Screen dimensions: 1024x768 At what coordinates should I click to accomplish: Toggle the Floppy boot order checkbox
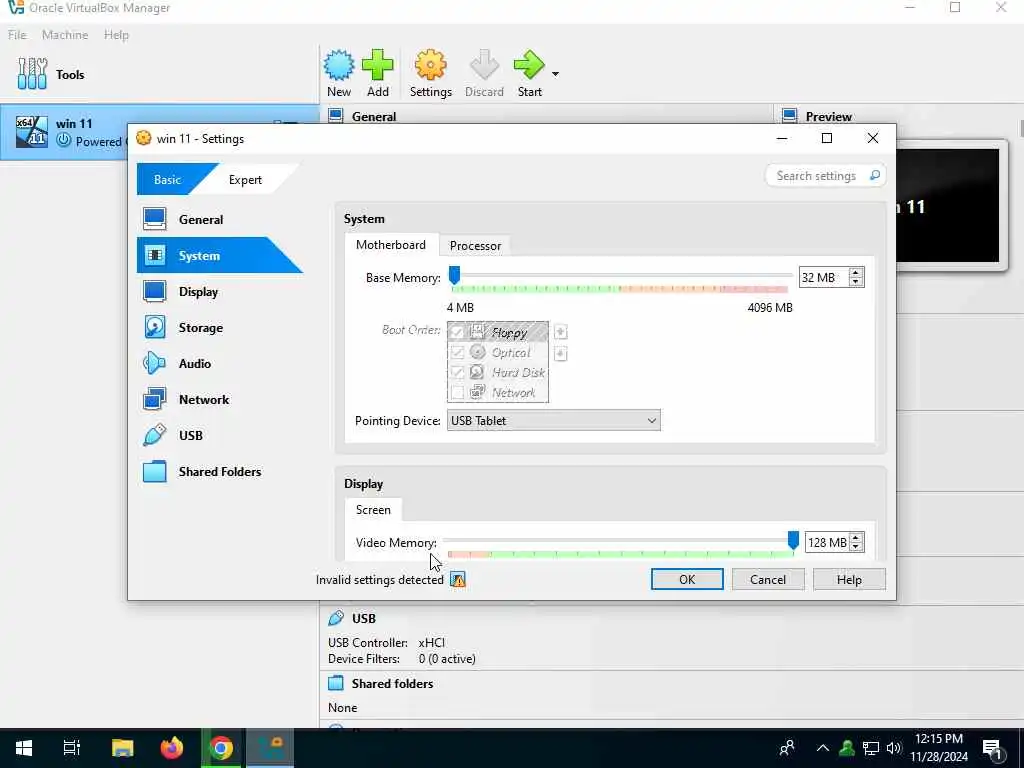point(457,332)
